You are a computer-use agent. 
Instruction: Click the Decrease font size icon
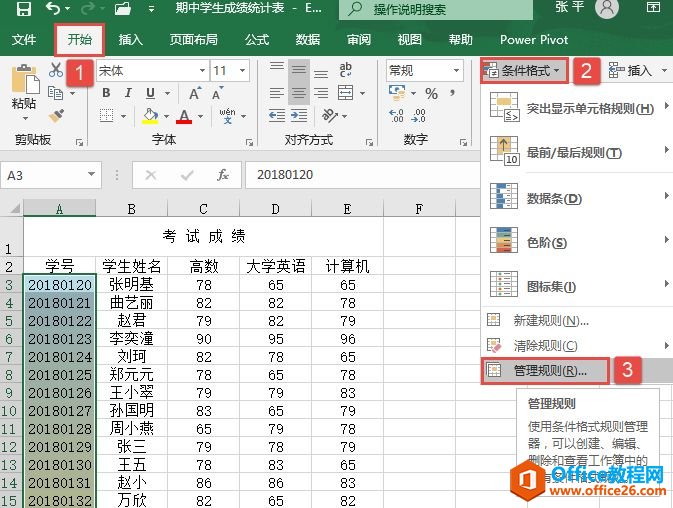coord(218,93)
